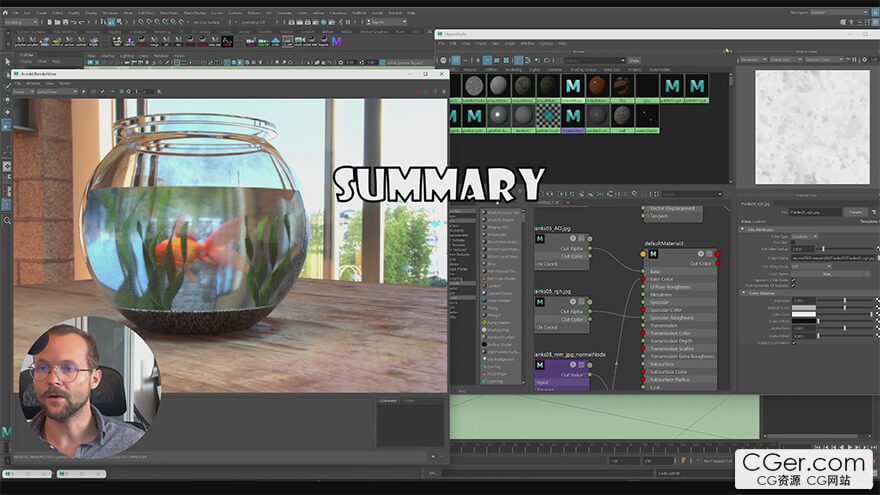Select the checkered material swatch in Hypershade browser
This screenshot has height=495, width=880.
(547, 117)
